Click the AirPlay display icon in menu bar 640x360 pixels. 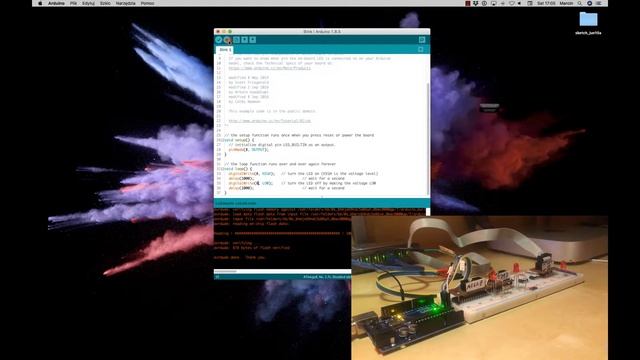click(493, 3)
